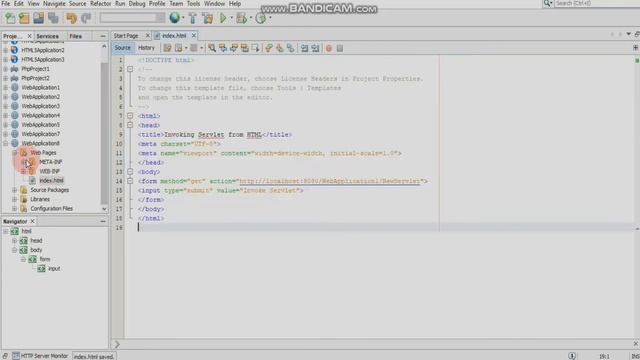The height and width of the screenshot is (360, 640).
Task: Click the Profile Project toolbar icon
Action: [x=260, y=18]
